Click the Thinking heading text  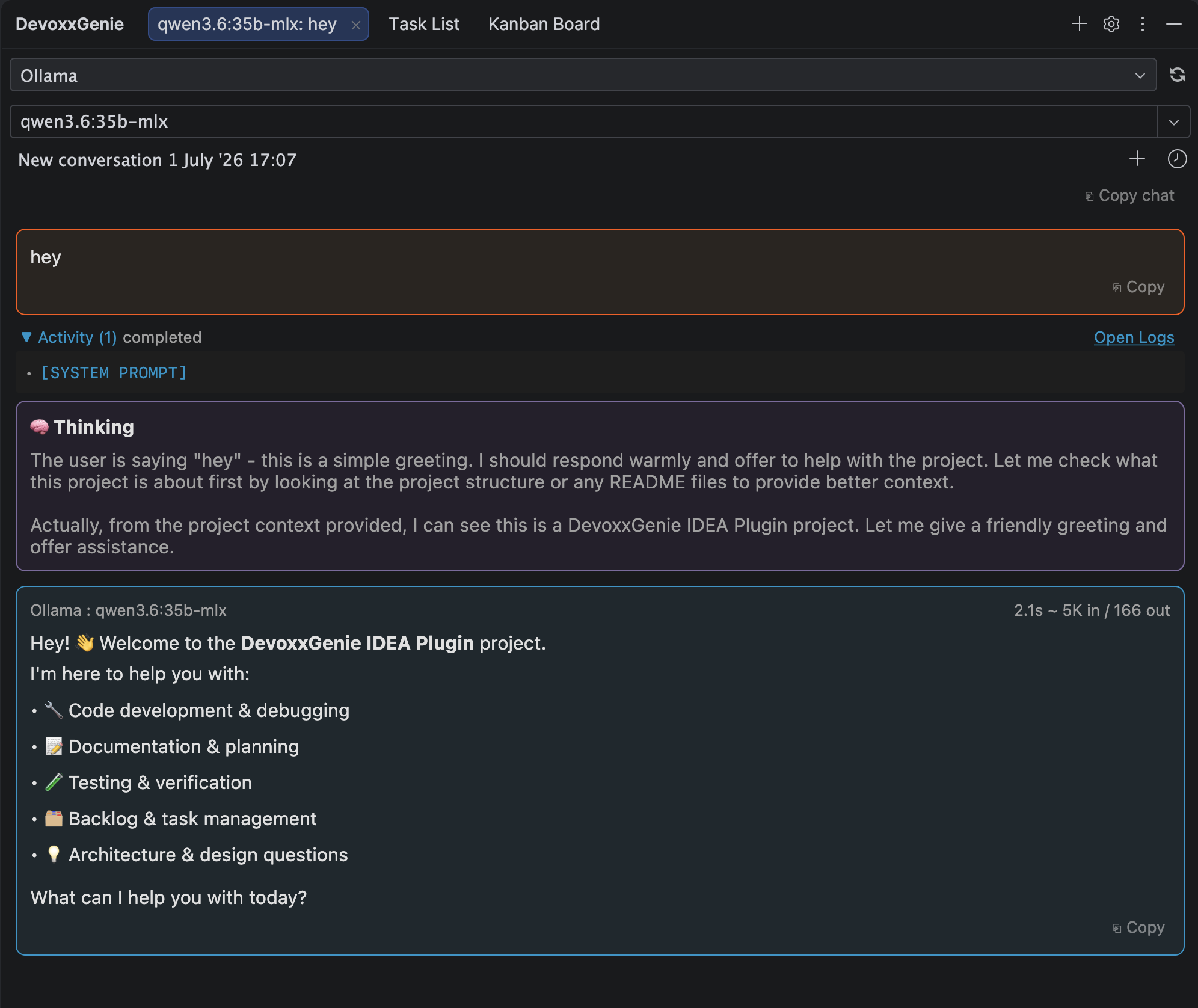click(94, 427)
